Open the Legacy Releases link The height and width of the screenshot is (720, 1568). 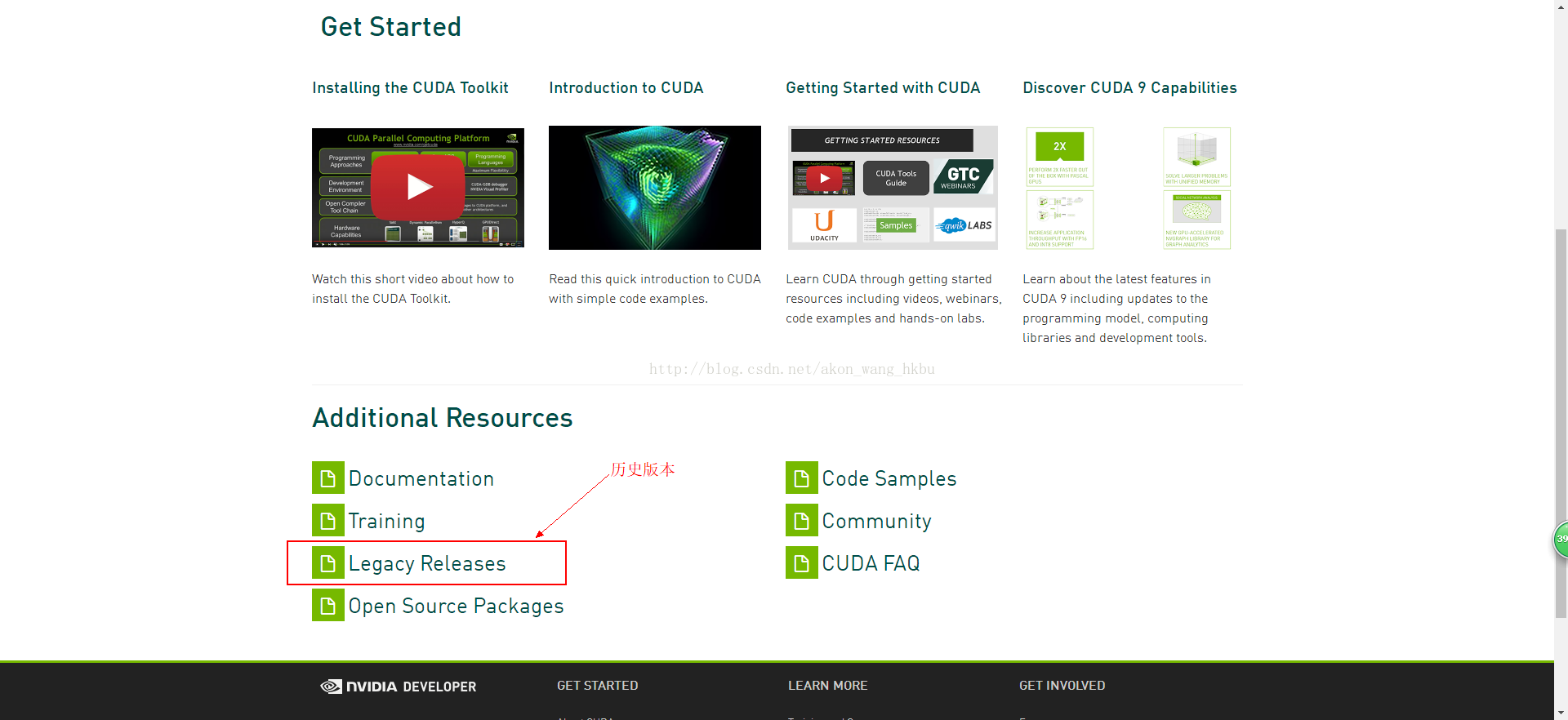427,563
